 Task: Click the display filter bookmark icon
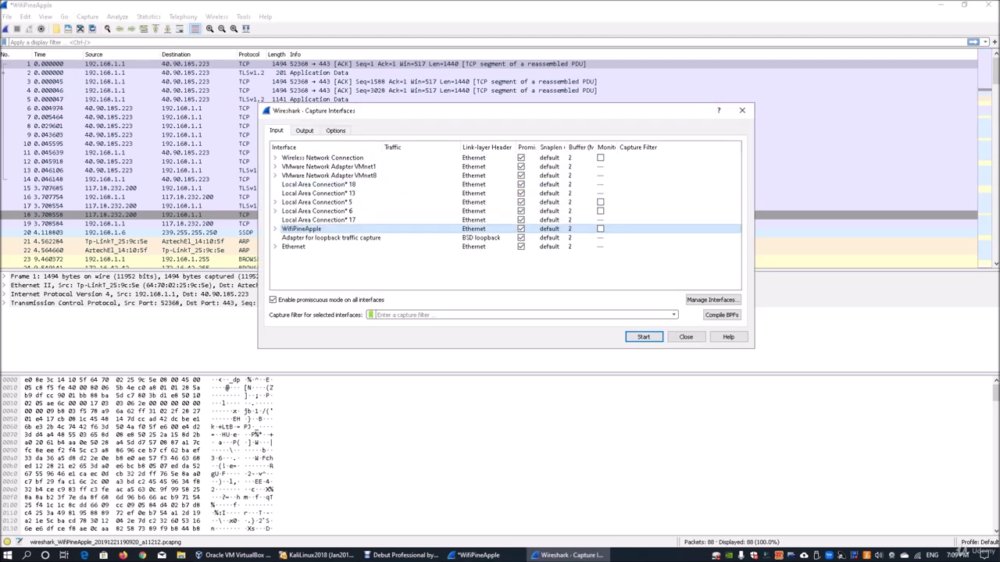[x=5, y=42]
